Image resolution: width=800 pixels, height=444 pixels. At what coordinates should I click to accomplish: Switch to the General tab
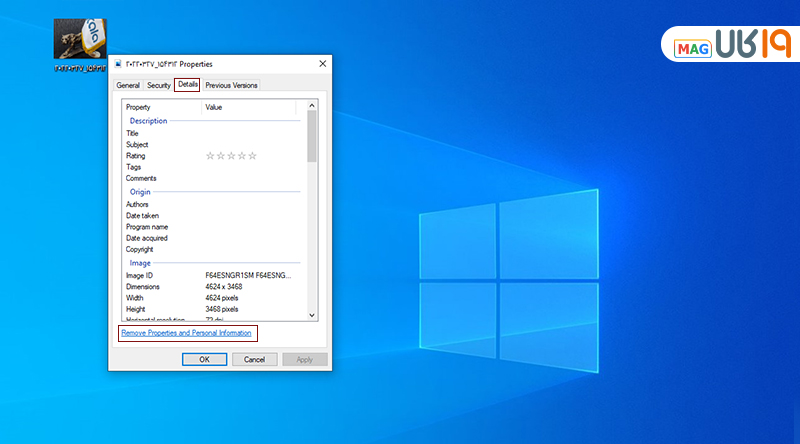[128, 85]
